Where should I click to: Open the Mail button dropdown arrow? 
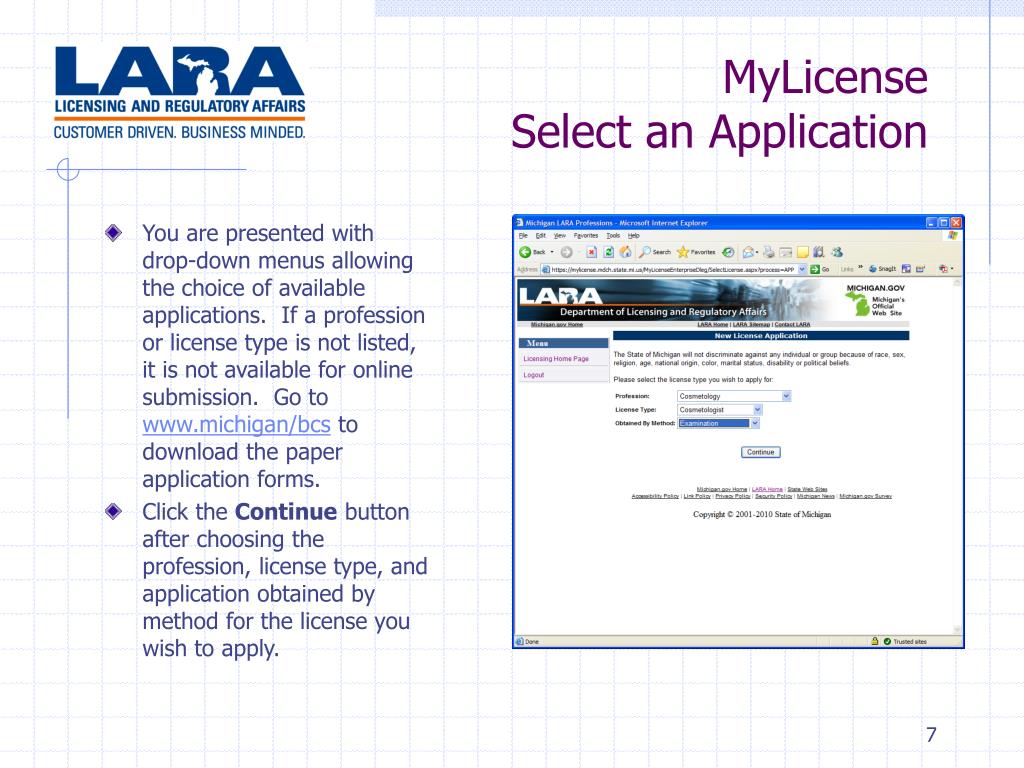(757, 252)
